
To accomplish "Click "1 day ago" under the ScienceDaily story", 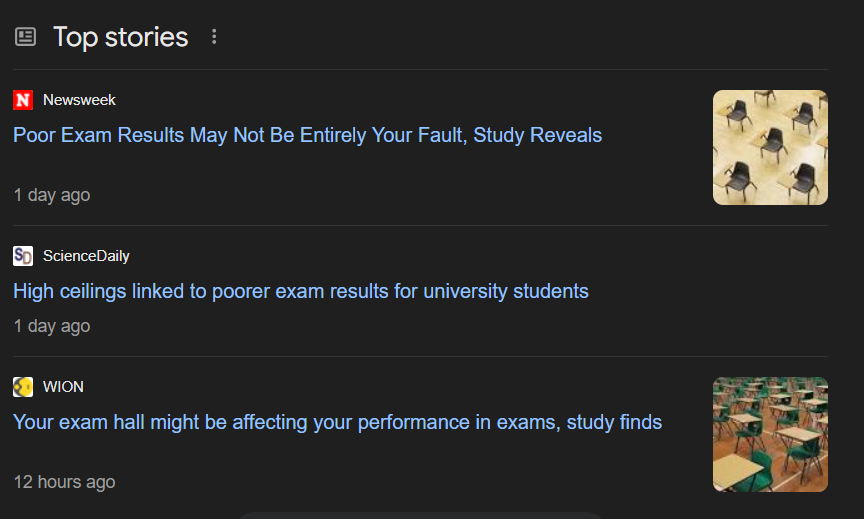I will (x=52, y=326).
